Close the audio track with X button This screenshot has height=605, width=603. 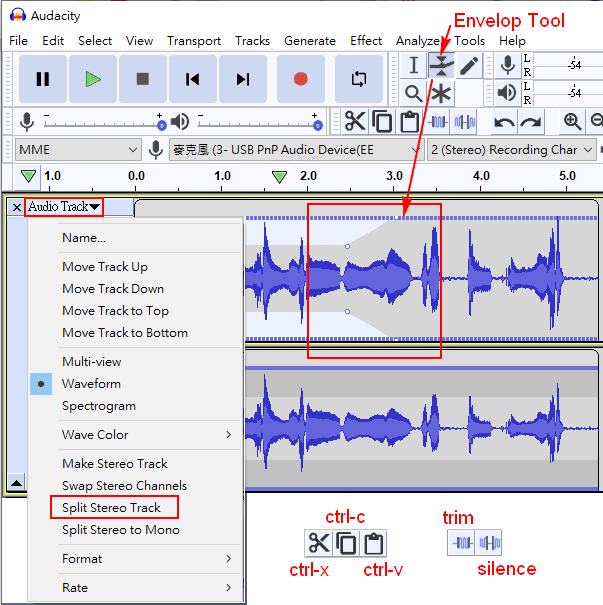15,208
